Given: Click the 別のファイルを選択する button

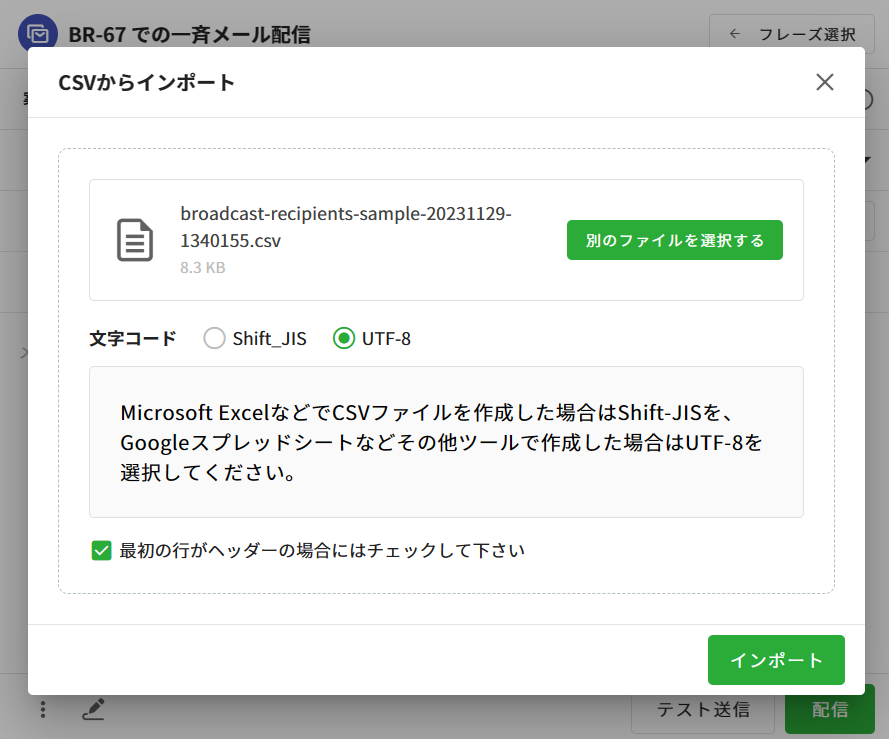Looking at the screenshot, I should point(674,240).
